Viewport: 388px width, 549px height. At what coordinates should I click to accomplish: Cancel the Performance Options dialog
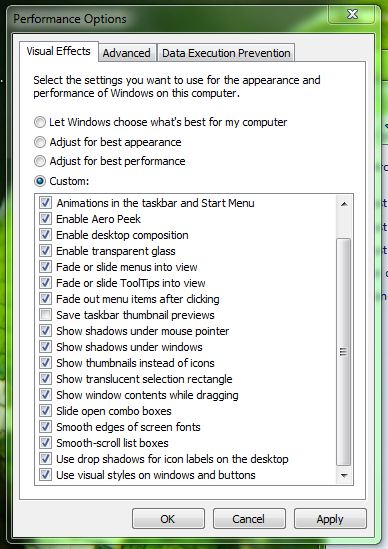pyautogui.click(x=249, y=519)
